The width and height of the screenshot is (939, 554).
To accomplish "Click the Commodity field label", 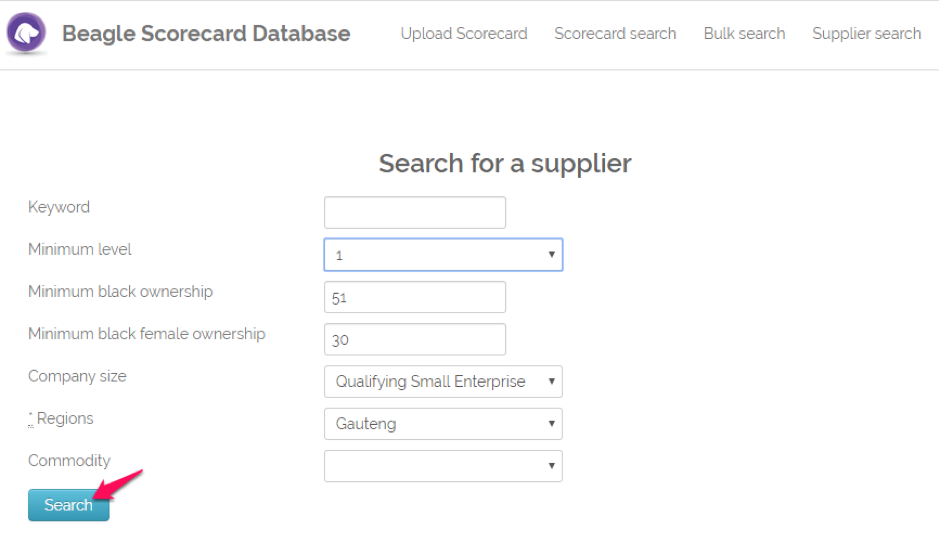I will point(69,461).
